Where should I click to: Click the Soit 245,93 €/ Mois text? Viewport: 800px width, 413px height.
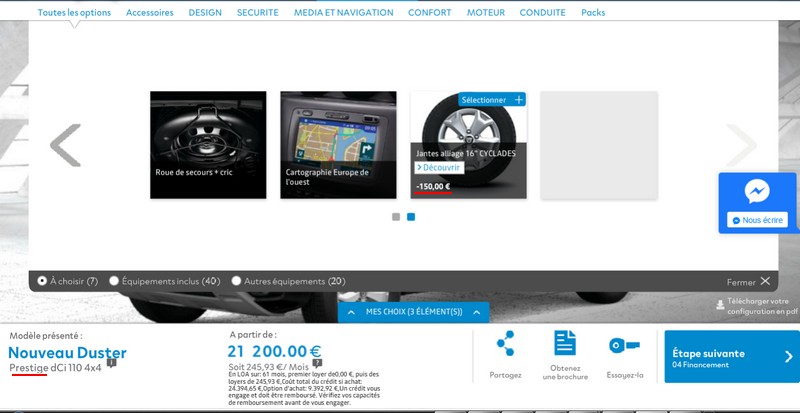point(269,367)
